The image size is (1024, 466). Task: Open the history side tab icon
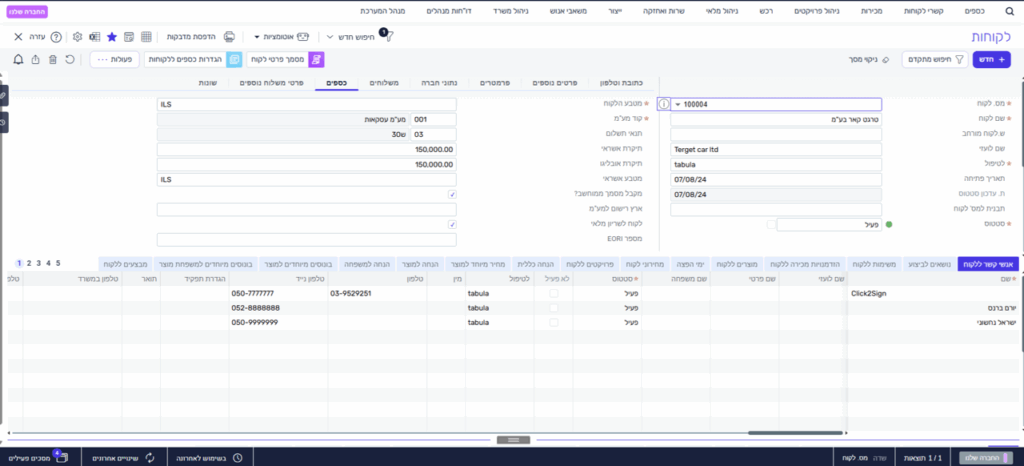click(4, 122)
